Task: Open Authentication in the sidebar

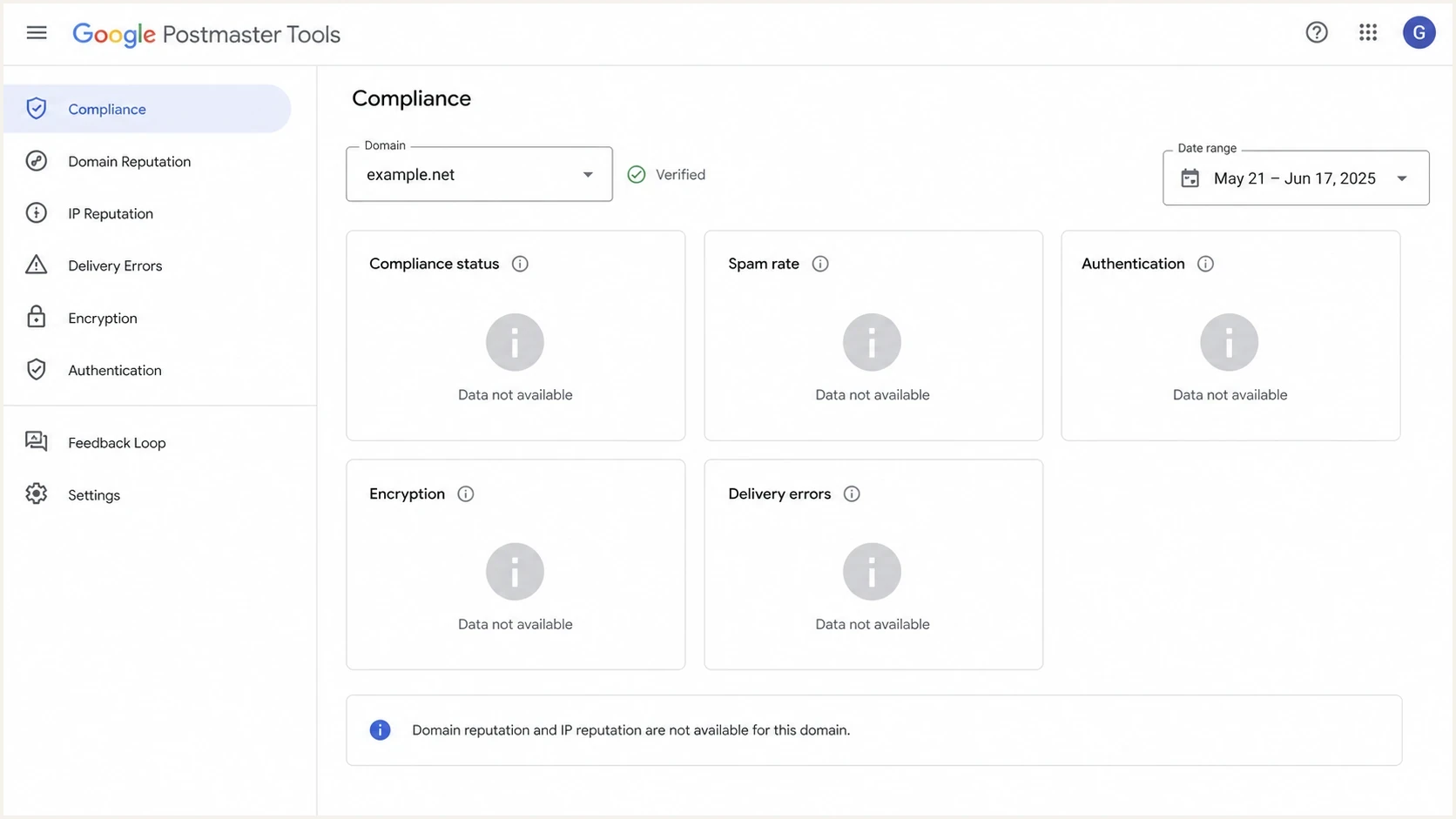Action: click(x=147, y=370)
